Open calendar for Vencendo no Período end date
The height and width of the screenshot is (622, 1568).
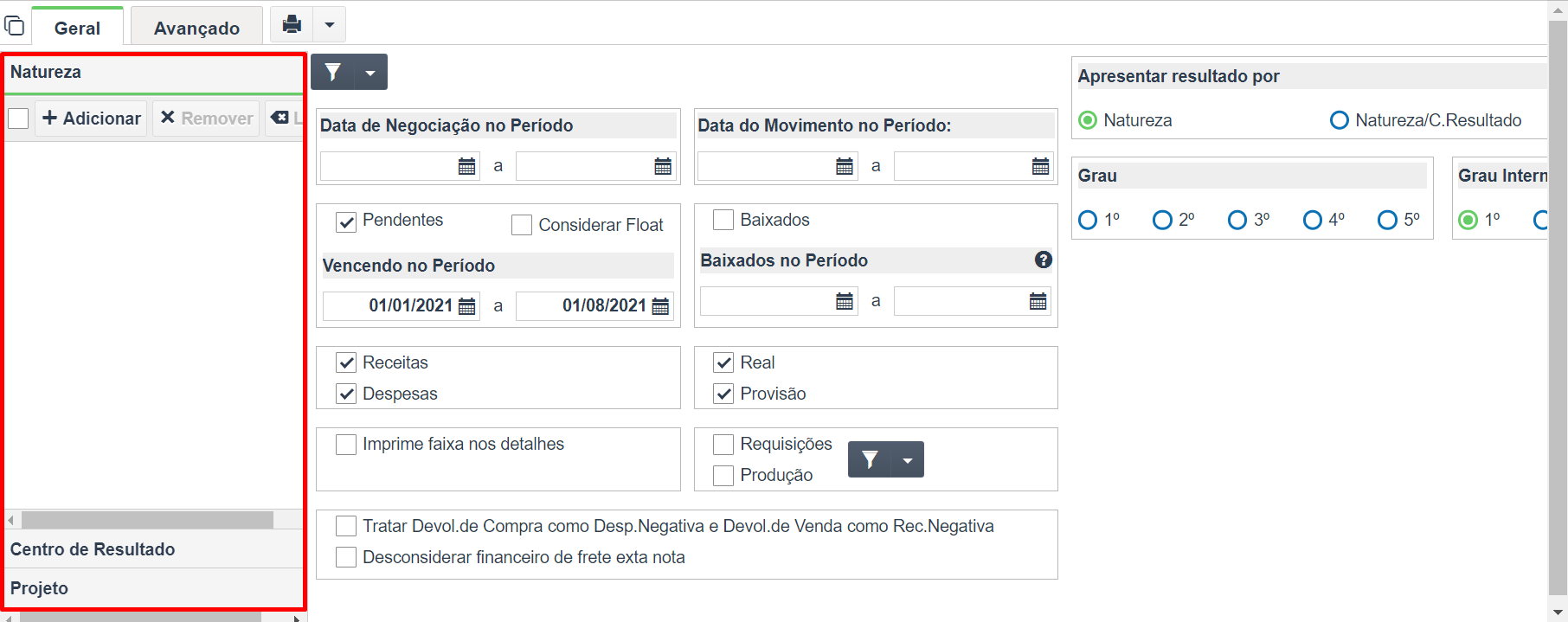(x=660, y=306)
